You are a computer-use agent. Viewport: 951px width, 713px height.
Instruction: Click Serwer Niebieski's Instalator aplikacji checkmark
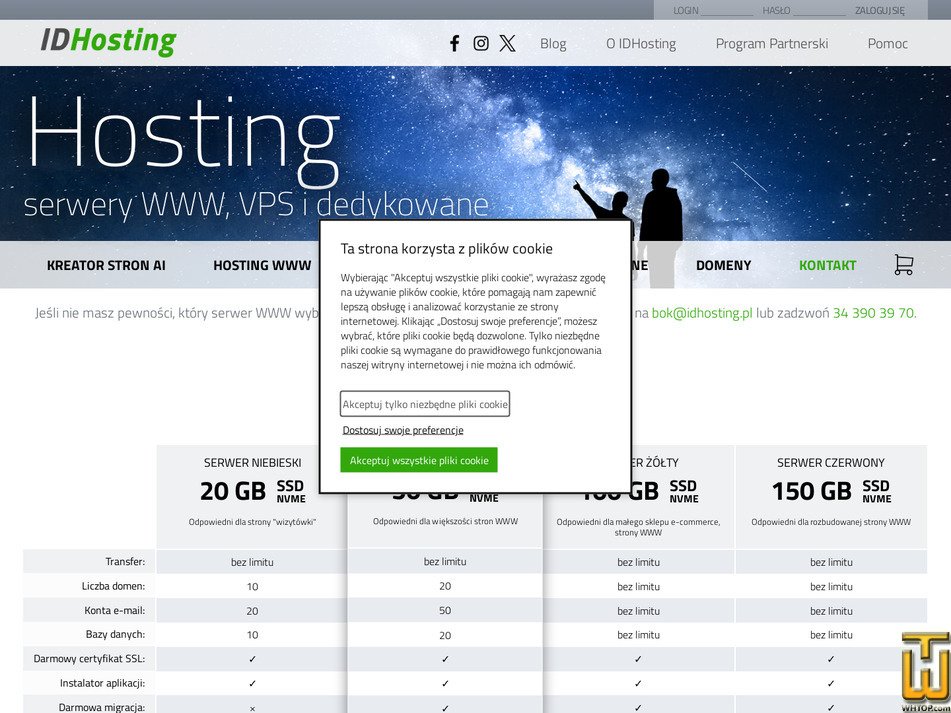(252, 683)
